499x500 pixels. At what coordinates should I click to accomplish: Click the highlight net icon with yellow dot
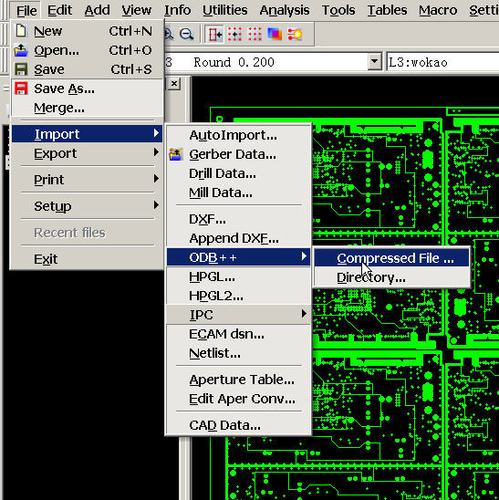(x=295, y=34)
